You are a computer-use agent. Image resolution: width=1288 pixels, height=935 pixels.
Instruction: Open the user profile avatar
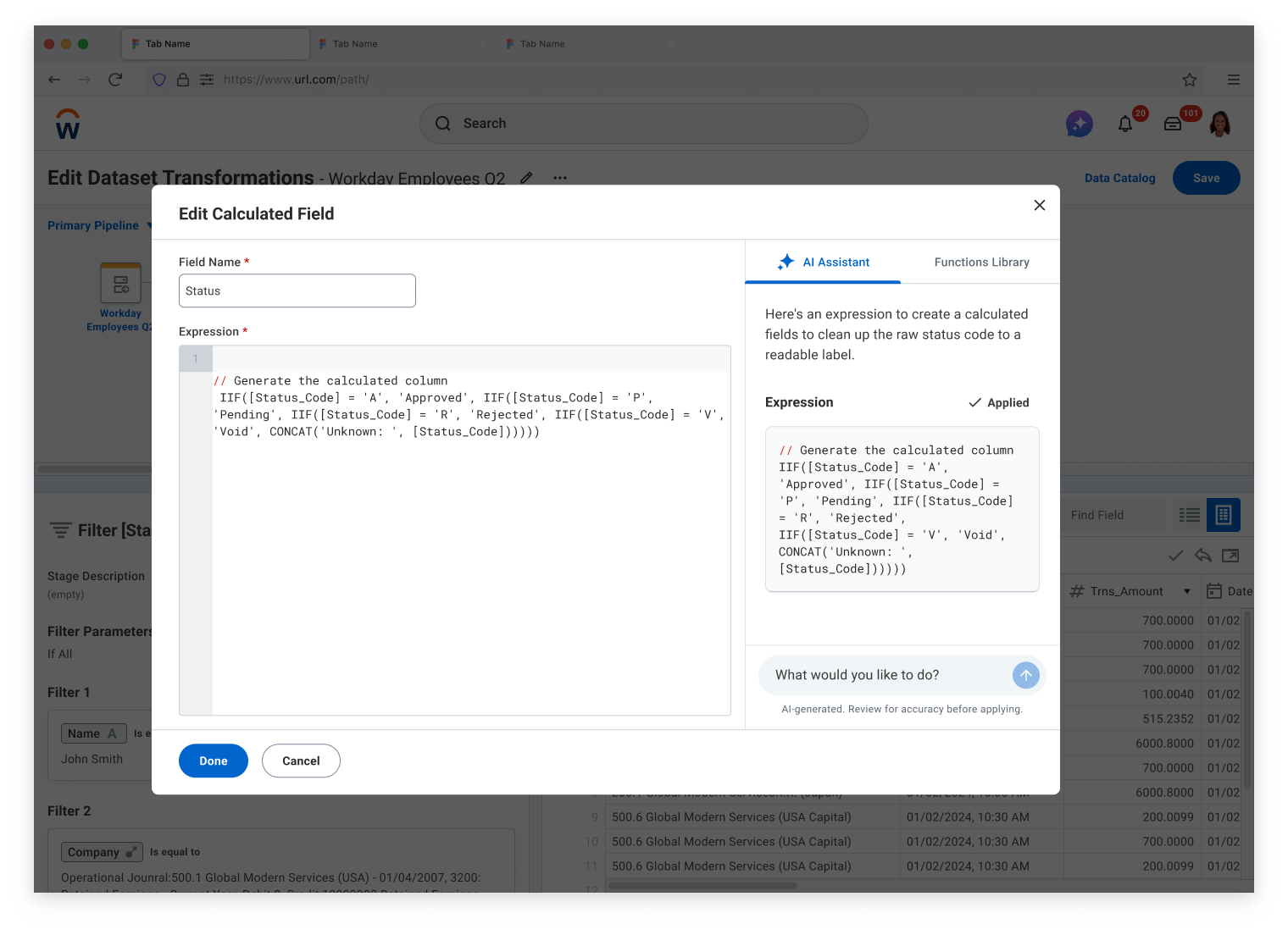click(1220, 124)
